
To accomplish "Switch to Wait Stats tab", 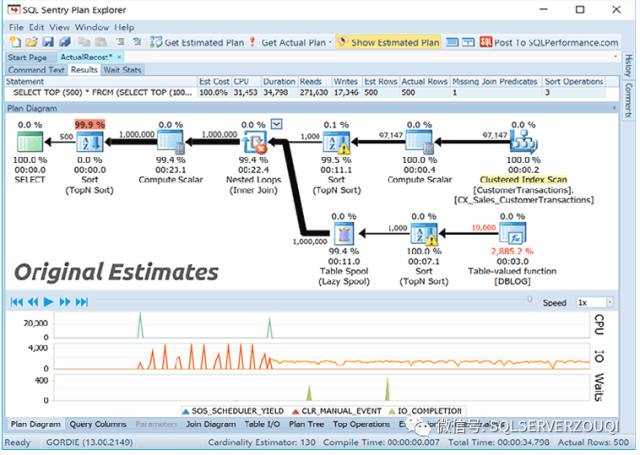I will [x=122, y=70].
